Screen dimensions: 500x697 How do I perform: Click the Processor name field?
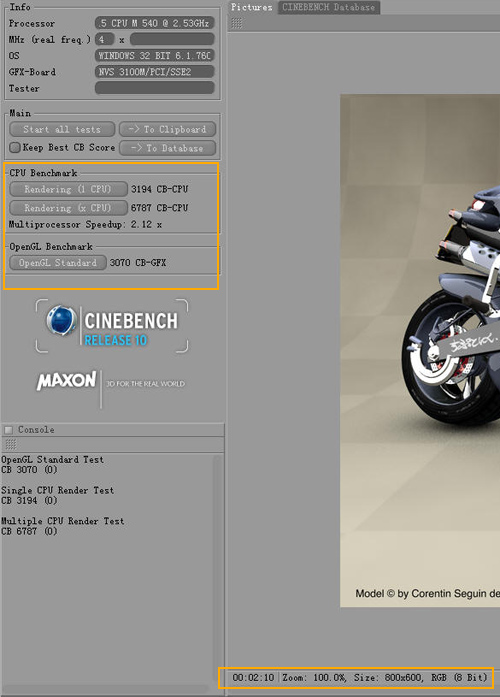point(155,23)
